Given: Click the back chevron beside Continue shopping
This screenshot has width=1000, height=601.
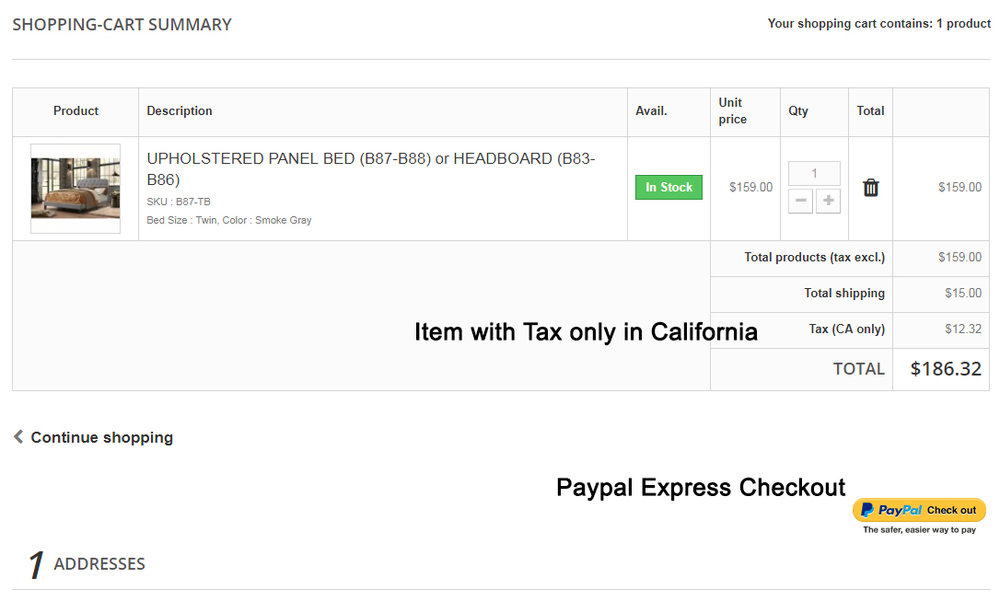Looking at the screenshot, I should point(16,437).
